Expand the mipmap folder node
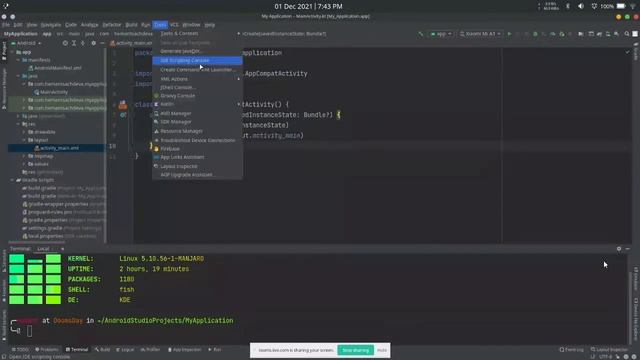The width and height of the screenshot is (640, 360). pyautogui.click(x=24, y=156)
